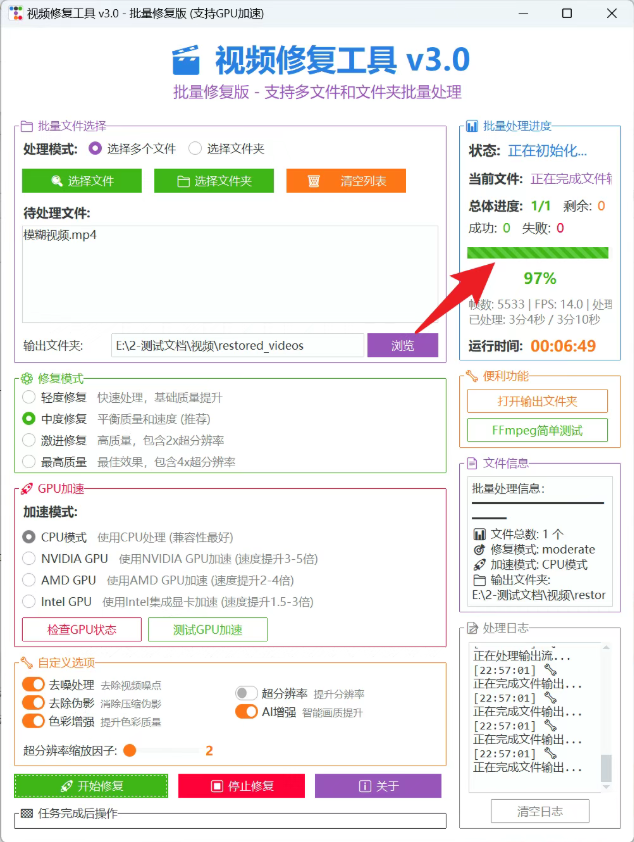Click 检查GPU状态 button
Viewport: 634px width, 842px height.
81,629
